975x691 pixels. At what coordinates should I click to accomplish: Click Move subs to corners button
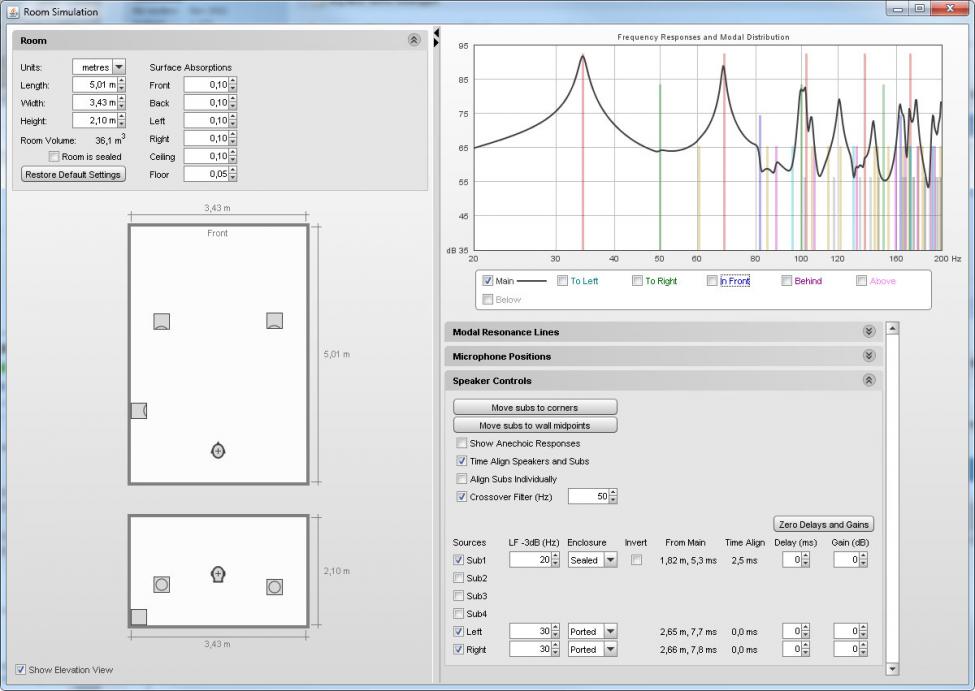(x=535, y=408)
